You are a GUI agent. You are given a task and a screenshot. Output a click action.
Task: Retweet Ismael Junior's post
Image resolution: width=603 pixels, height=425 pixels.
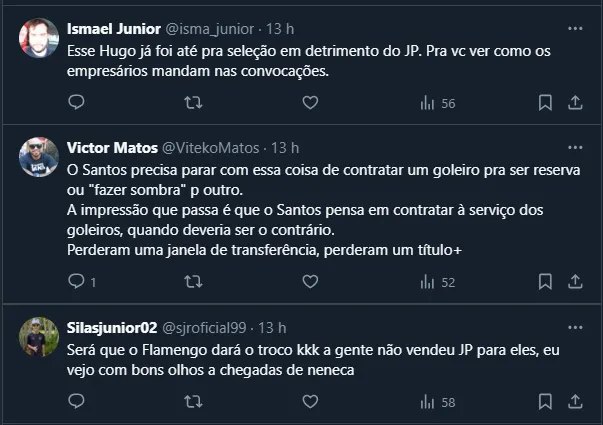pos(194,102)
